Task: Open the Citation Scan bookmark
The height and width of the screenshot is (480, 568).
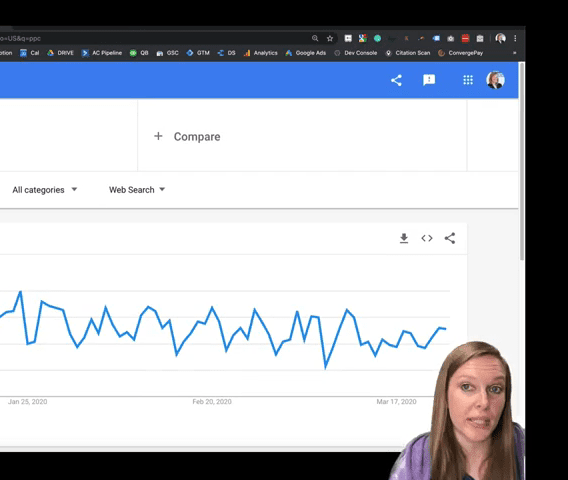Action: click(408, 53)
